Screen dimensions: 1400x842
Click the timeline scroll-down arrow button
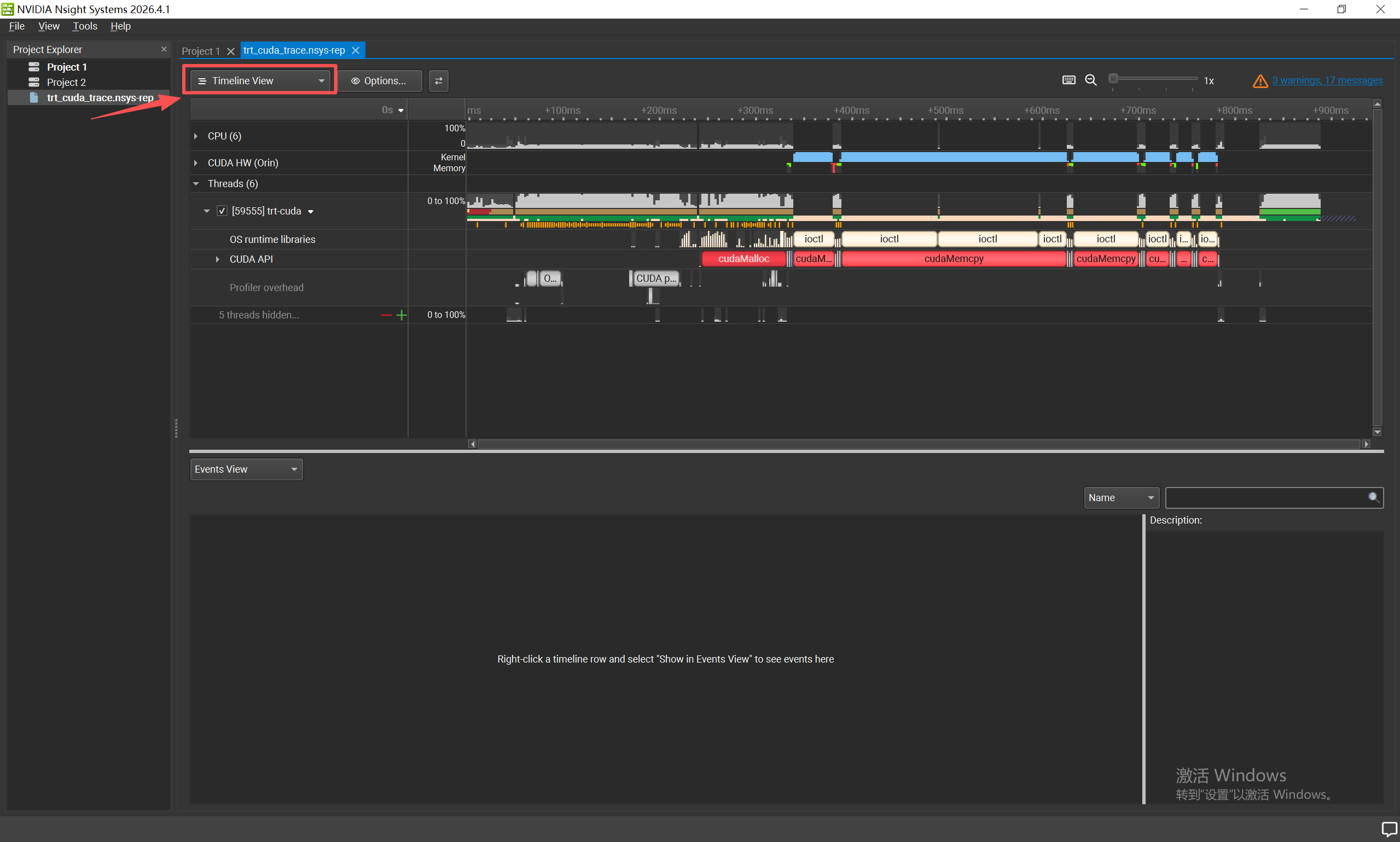1376,432
